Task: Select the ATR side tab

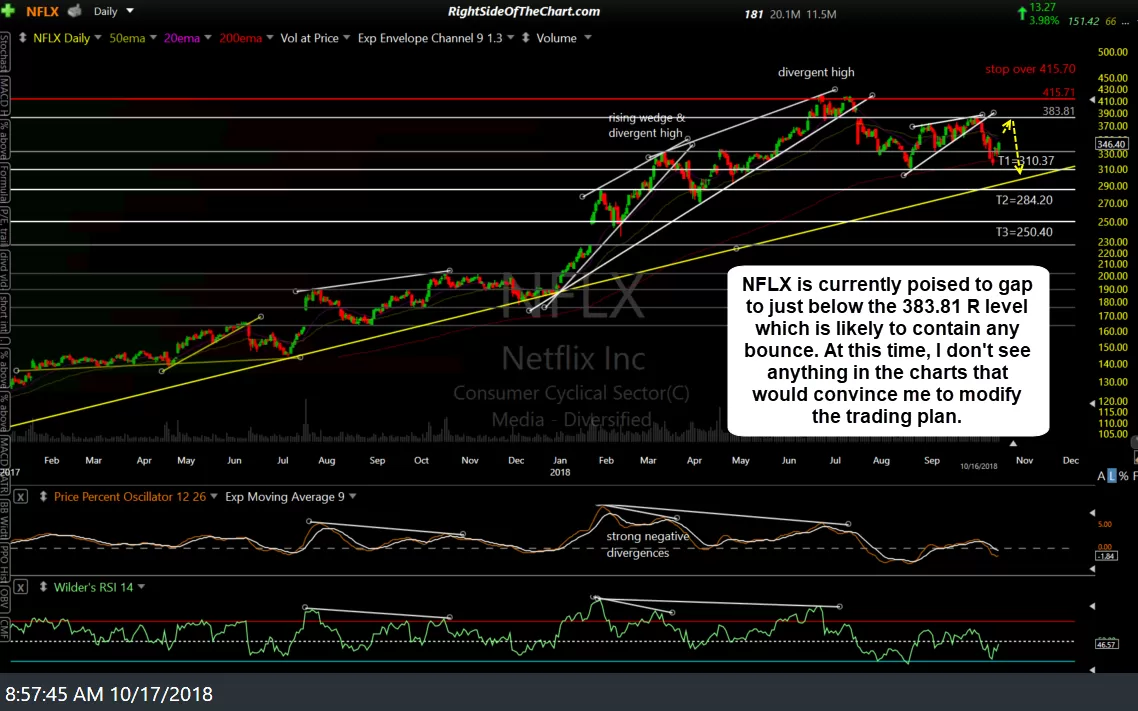Action: point(4,487)
